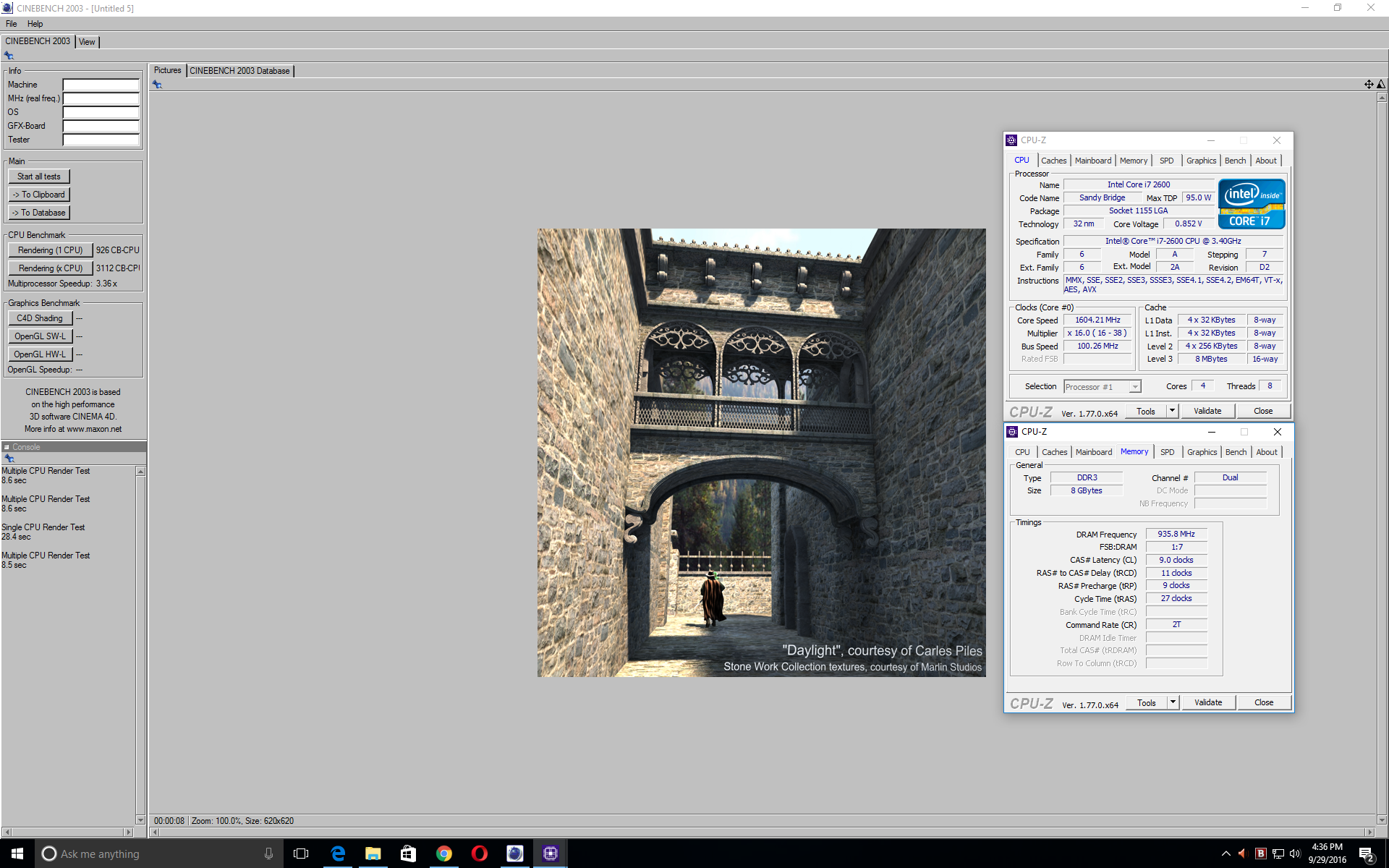Screen dimensions: 1389x868
Task: Click the rendered Daylight picture
Action: [x=761, y=453]
